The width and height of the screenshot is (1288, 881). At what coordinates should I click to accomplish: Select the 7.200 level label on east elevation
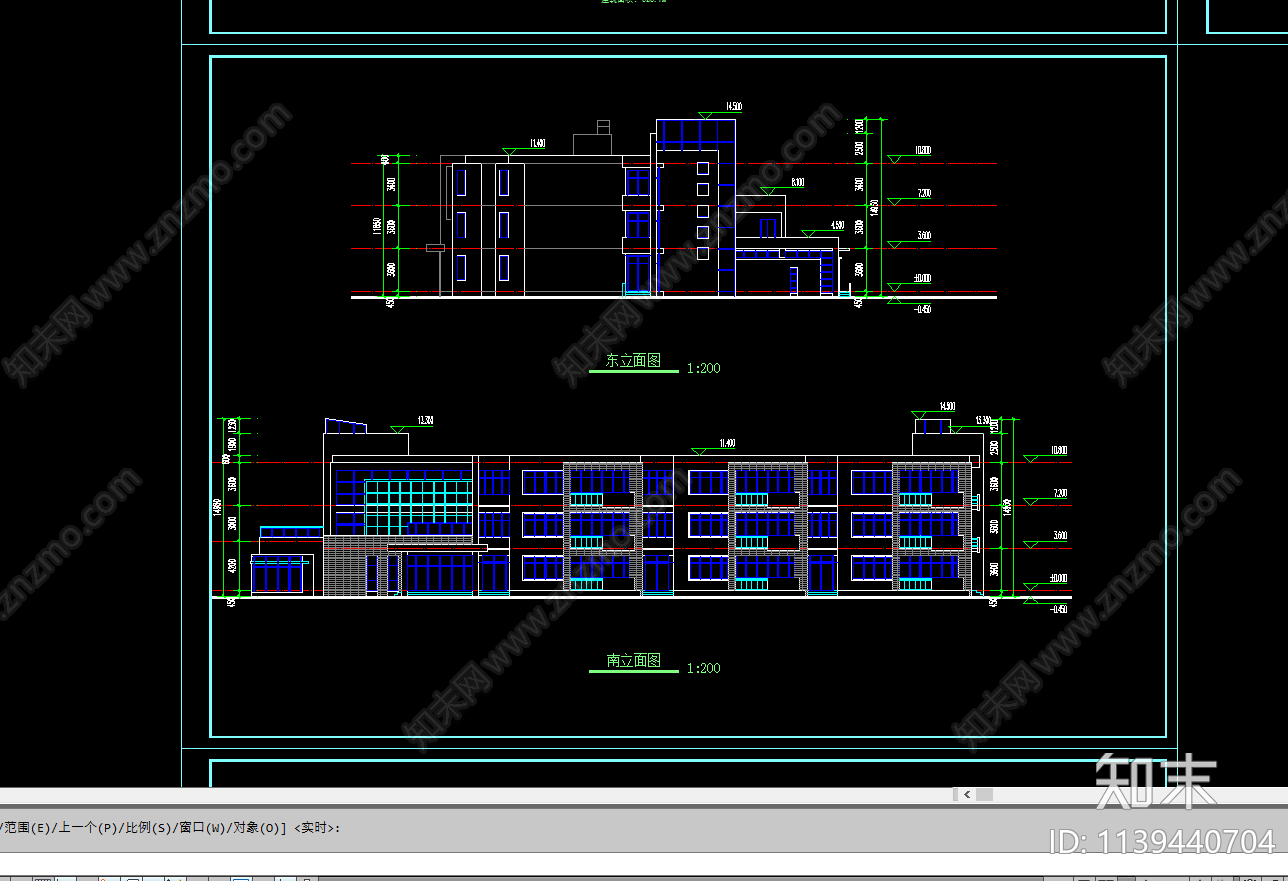coord(923,193)
